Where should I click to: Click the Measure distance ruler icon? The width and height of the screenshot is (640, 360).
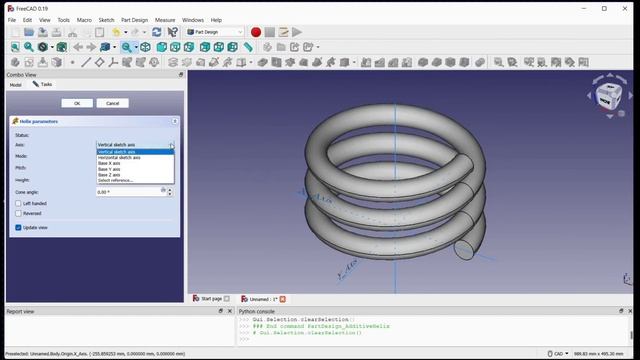[248, 47]
